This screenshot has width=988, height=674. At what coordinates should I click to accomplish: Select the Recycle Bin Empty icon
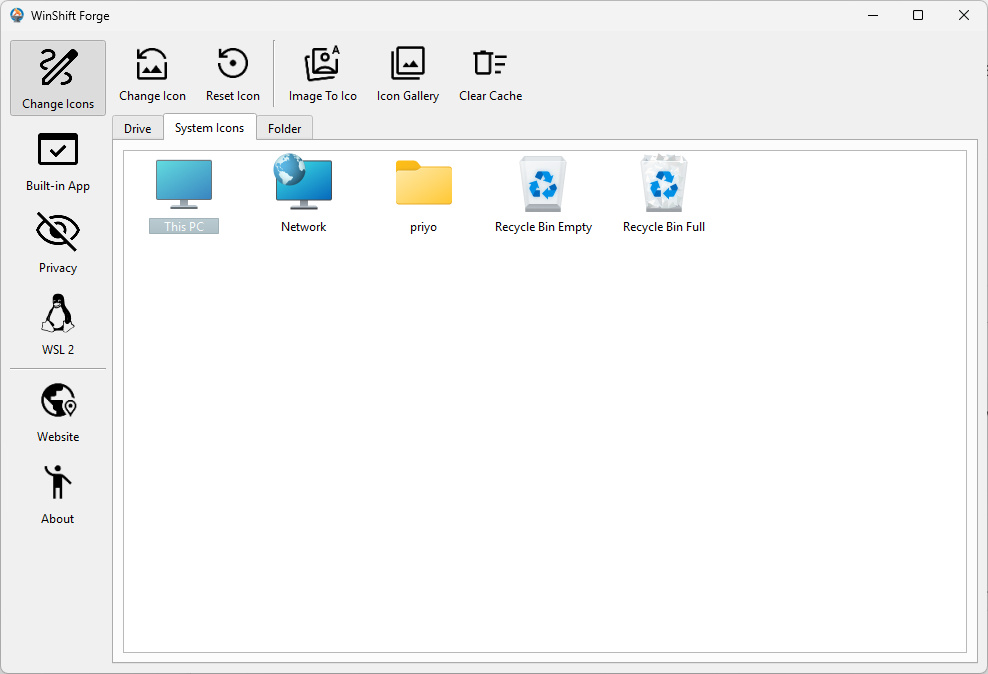(x=543, y=195)
